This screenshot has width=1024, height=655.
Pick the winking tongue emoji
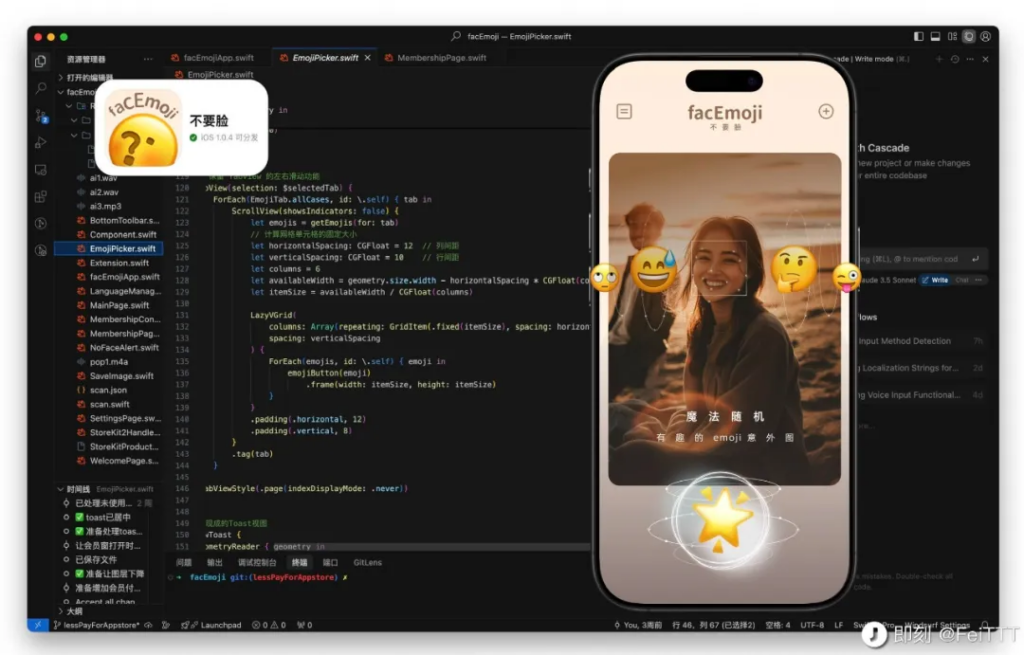pos(846,278)
